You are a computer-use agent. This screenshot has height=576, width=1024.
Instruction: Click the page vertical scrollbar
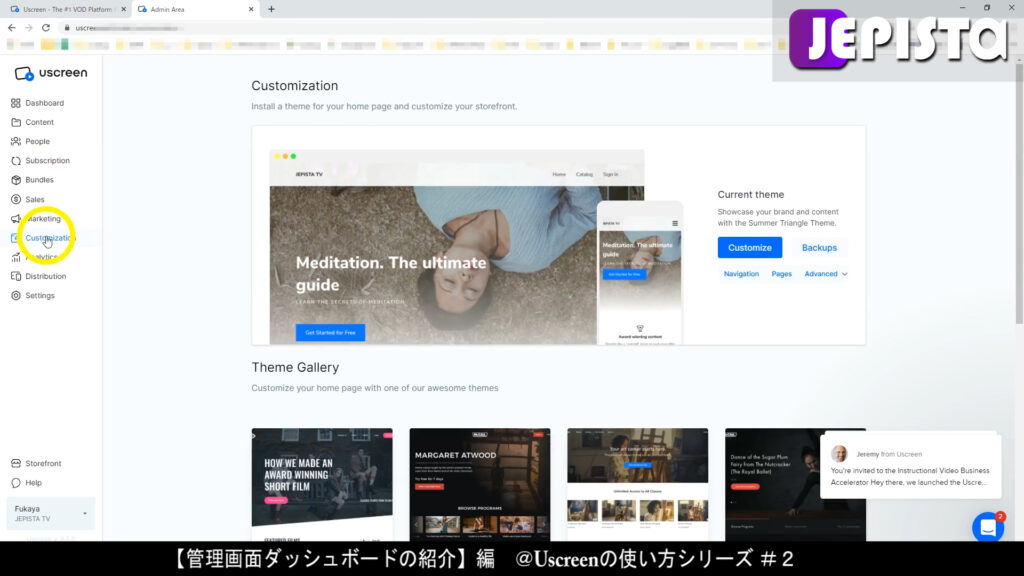[x=1019, y=192]
